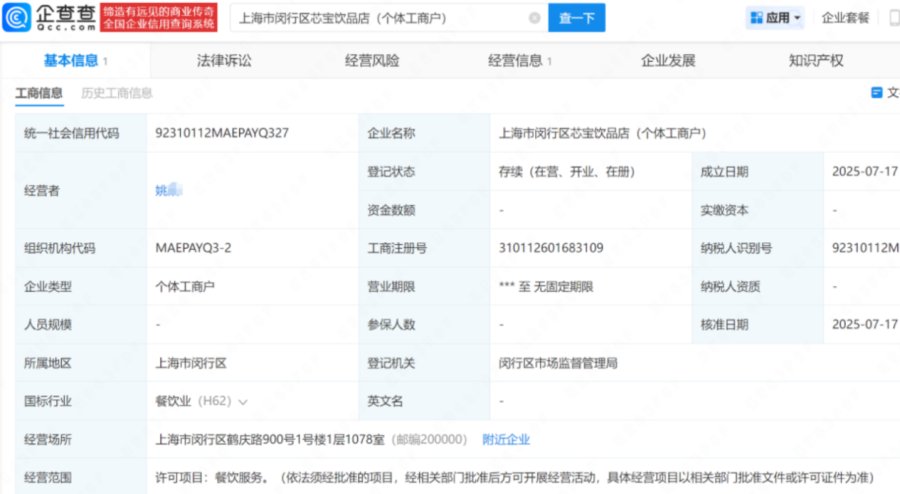The image size is (900, 494).
Task: Open the 企业发展 tab
Action: pyautogui.click(x=668, y=60)
